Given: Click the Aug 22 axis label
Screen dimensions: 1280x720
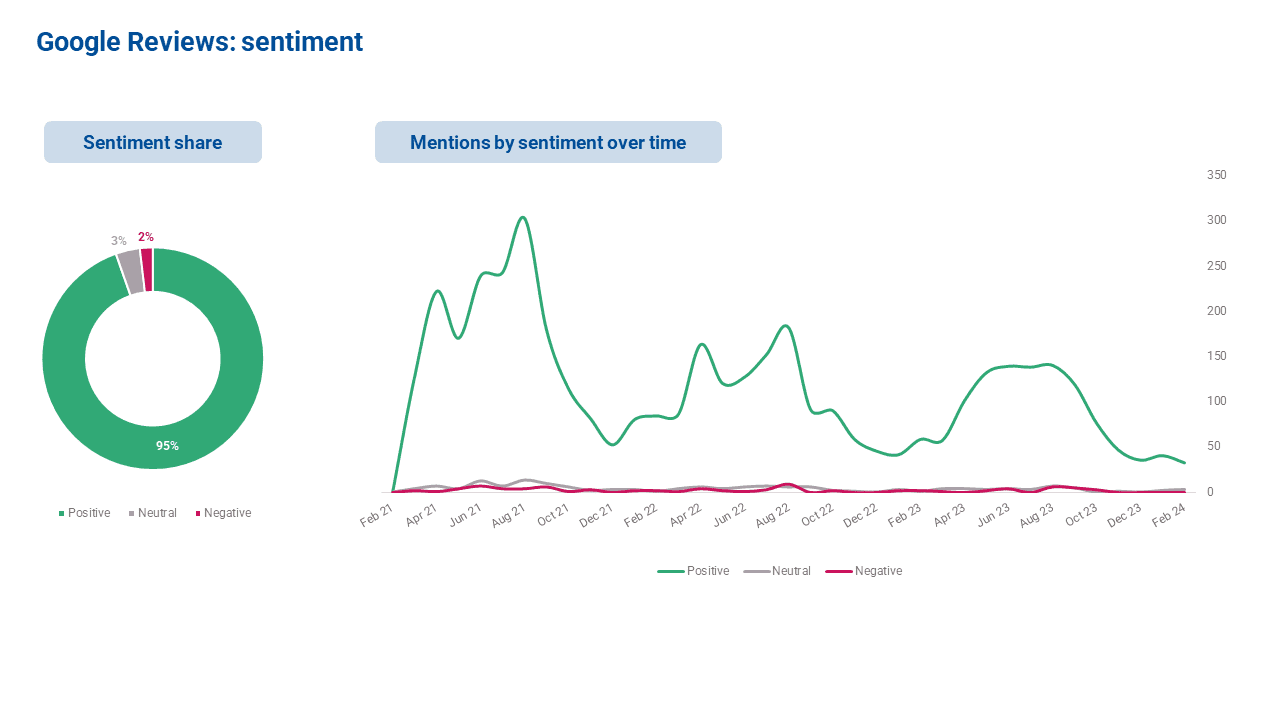Looking at the screenshot, I should [771, 516].
